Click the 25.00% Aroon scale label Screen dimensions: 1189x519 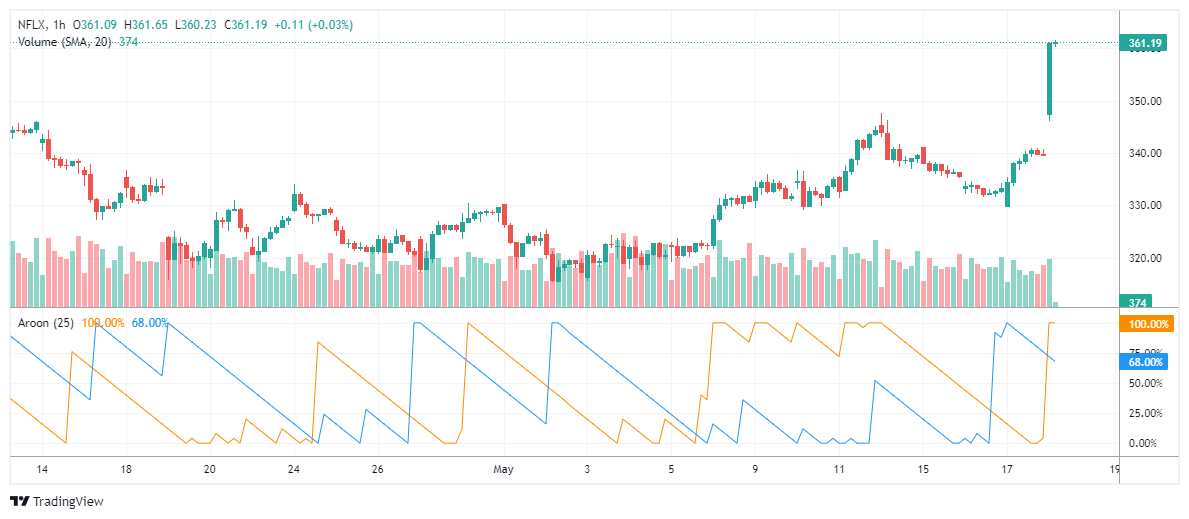click(x=1144, y=414)
